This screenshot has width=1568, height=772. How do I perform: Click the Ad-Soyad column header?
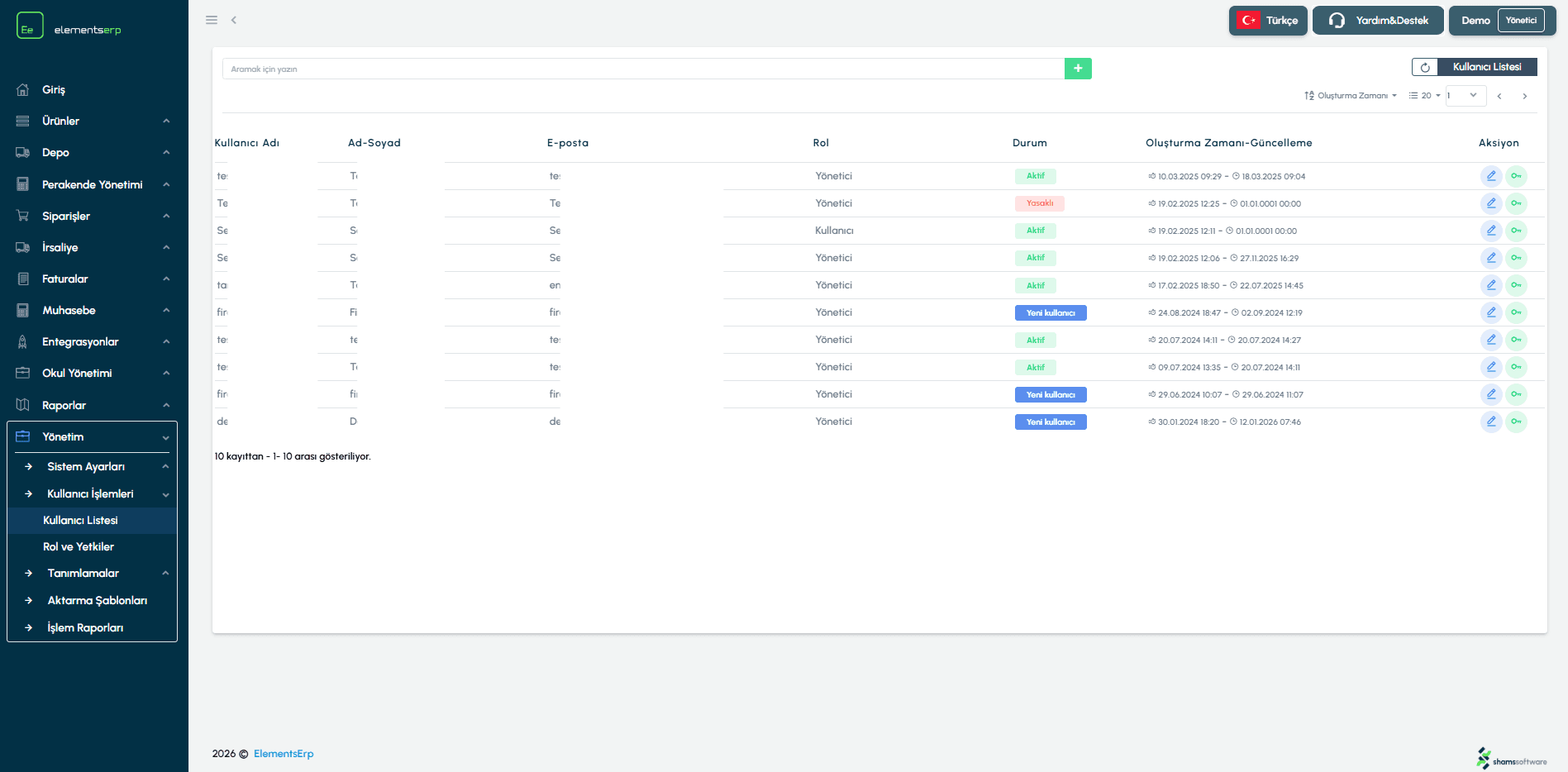pos(374,143)
